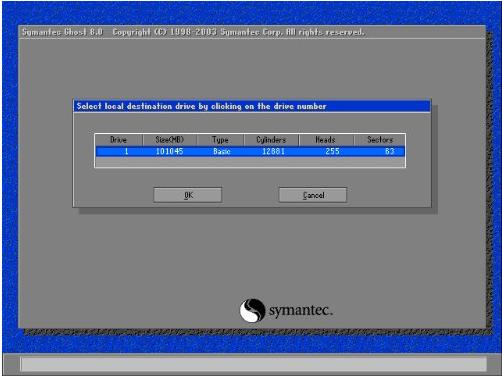Click the Sectors column header
The height and width of the screenshot is (376, 502).
pyautogui.click(x=380, y=140)
